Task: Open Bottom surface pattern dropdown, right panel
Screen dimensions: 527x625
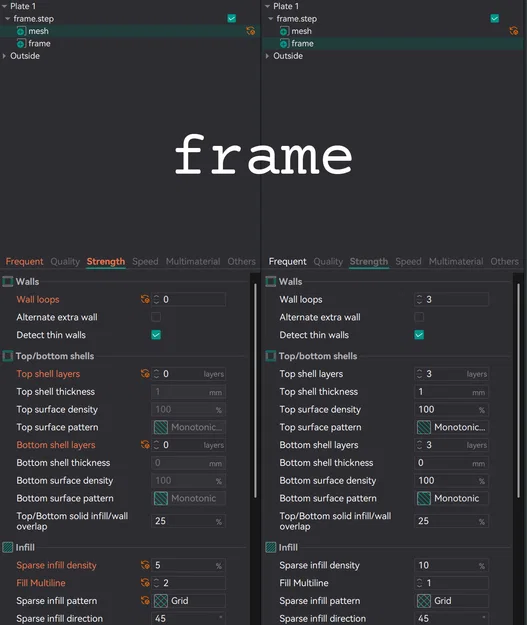Action: click(452, 498)
